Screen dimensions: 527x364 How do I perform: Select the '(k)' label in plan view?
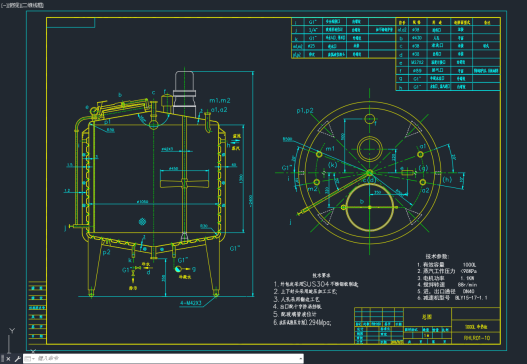tap(332, 165)
